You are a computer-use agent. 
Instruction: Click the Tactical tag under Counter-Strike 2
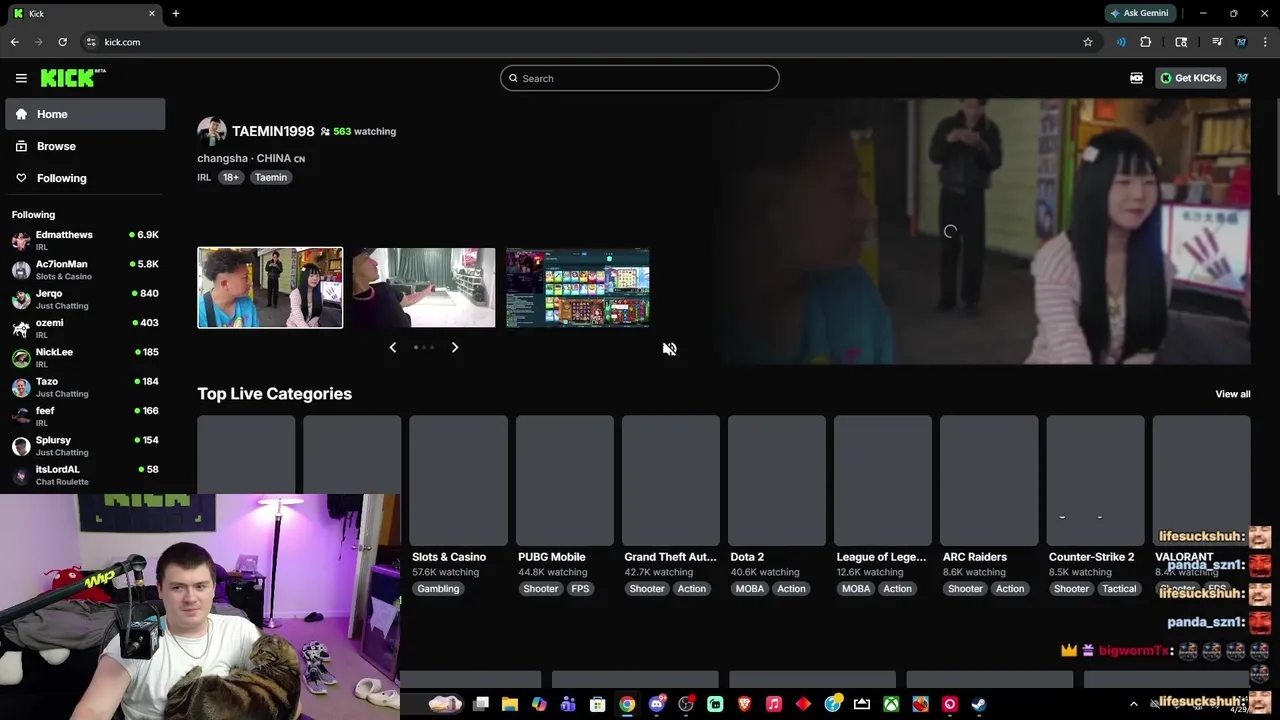pos(1119,589)
